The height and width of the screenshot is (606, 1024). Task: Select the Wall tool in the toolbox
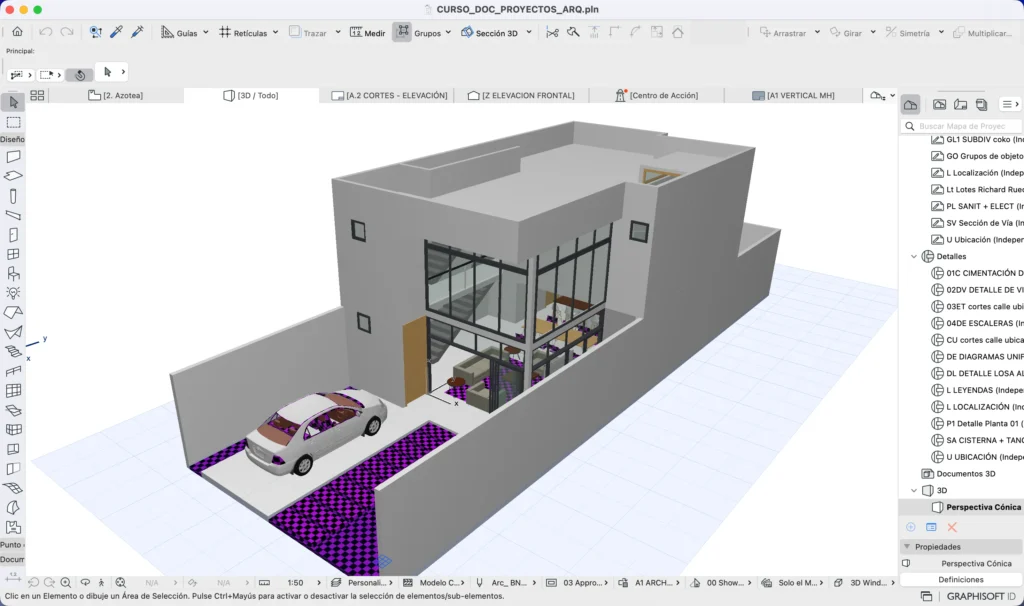[x=13, y=157]
